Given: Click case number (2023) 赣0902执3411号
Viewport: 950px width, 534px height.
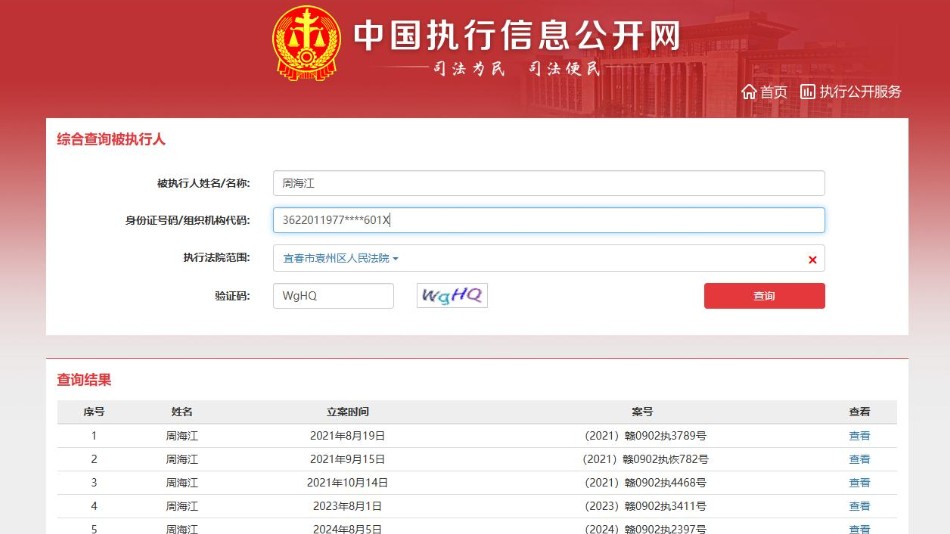Looking at the screenshot, I should [645, 506].
